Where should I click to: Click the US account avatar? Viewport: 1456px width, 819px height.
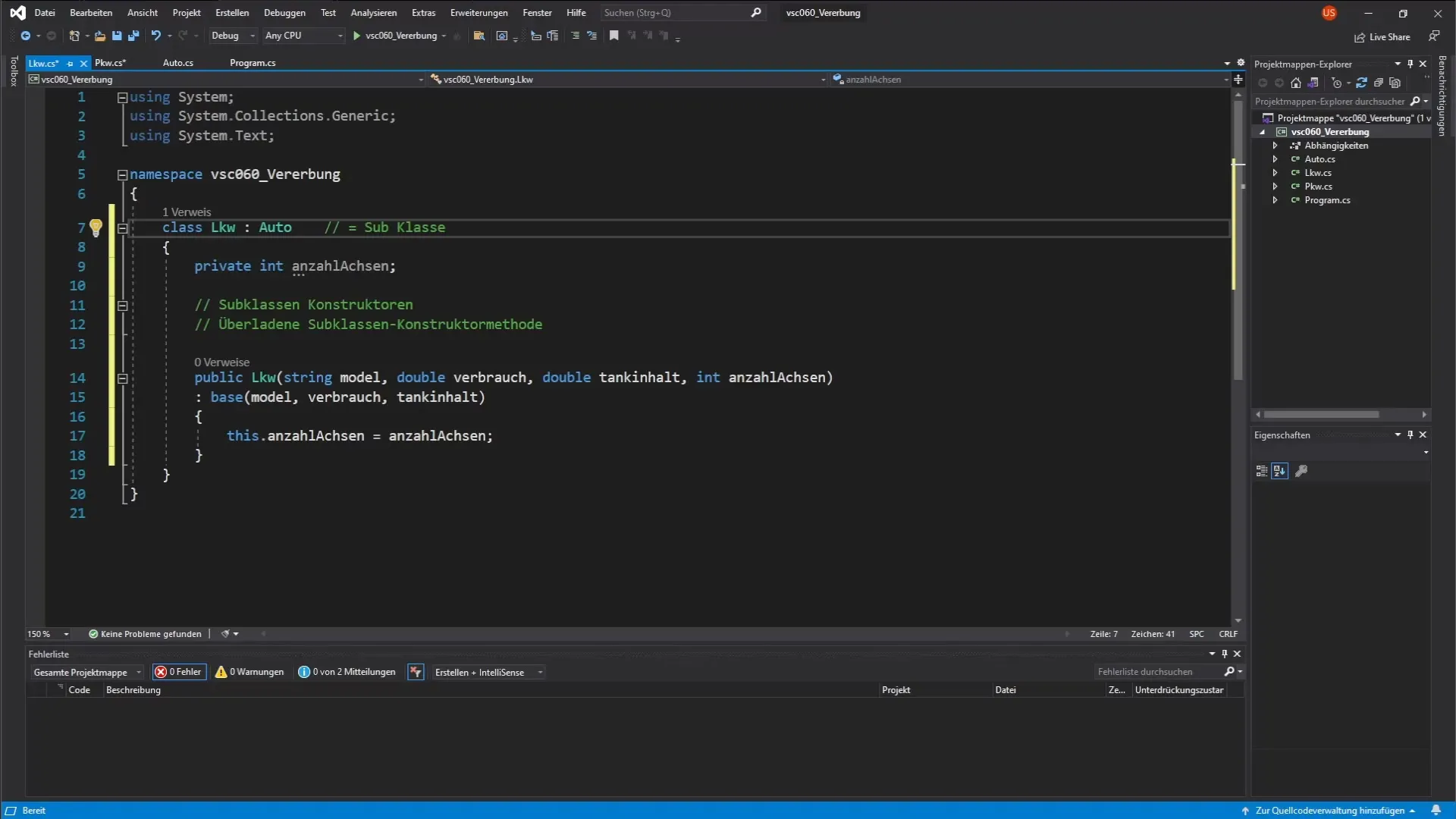pos(1329,13)
